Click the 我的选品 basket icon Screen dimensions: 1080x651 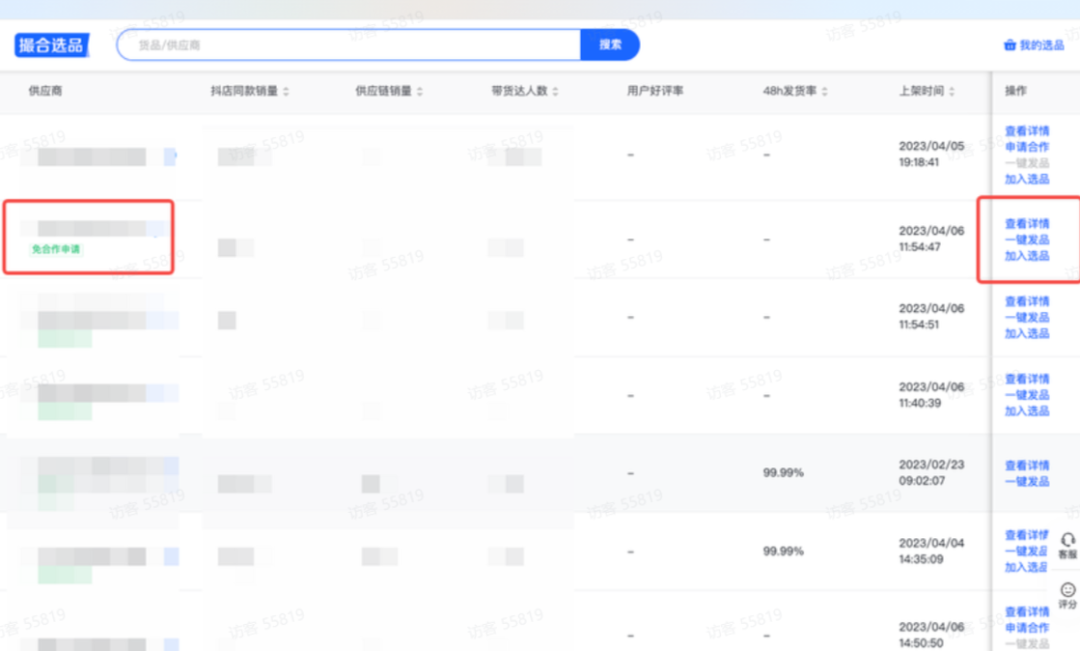(x=1009, y=46)
